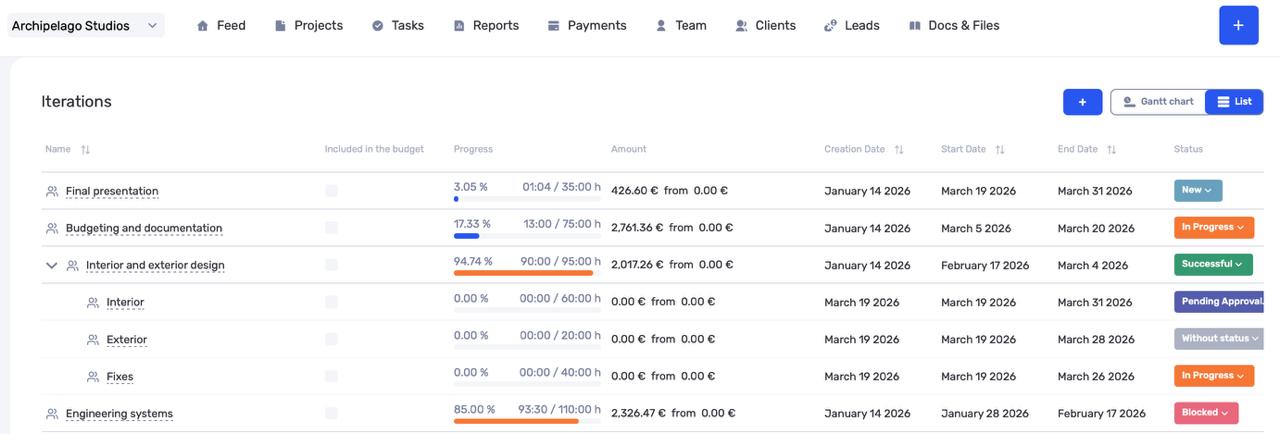The width and height of the screenshot is (1280, 434).
Task: Click the Feed home icon
Action: pos(204,26)
